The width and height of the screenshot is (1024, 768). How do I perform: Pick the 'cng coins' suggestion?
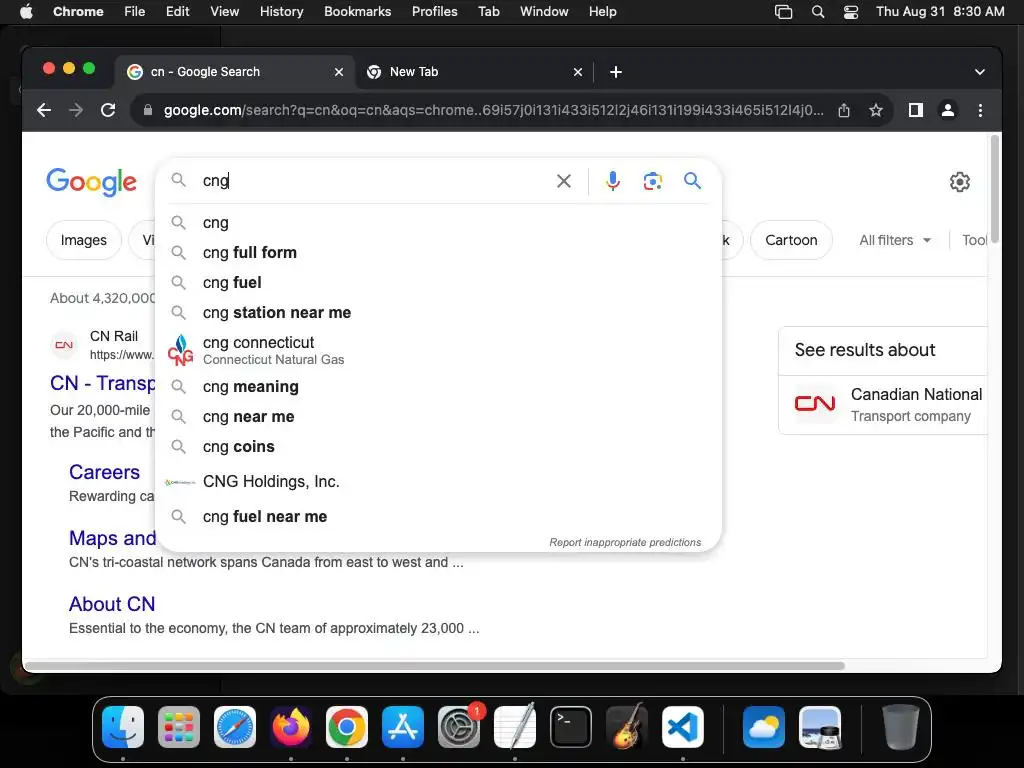tap(439, 447)
